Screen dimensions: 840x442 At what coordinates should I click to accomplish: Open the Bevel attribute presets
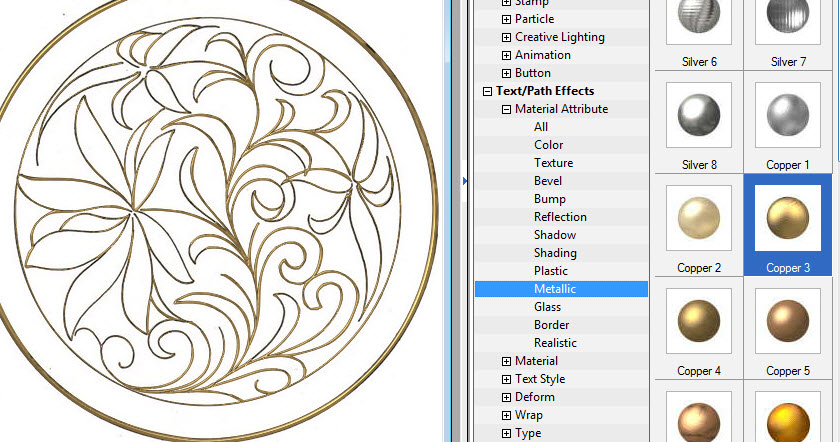pos(548,181)
